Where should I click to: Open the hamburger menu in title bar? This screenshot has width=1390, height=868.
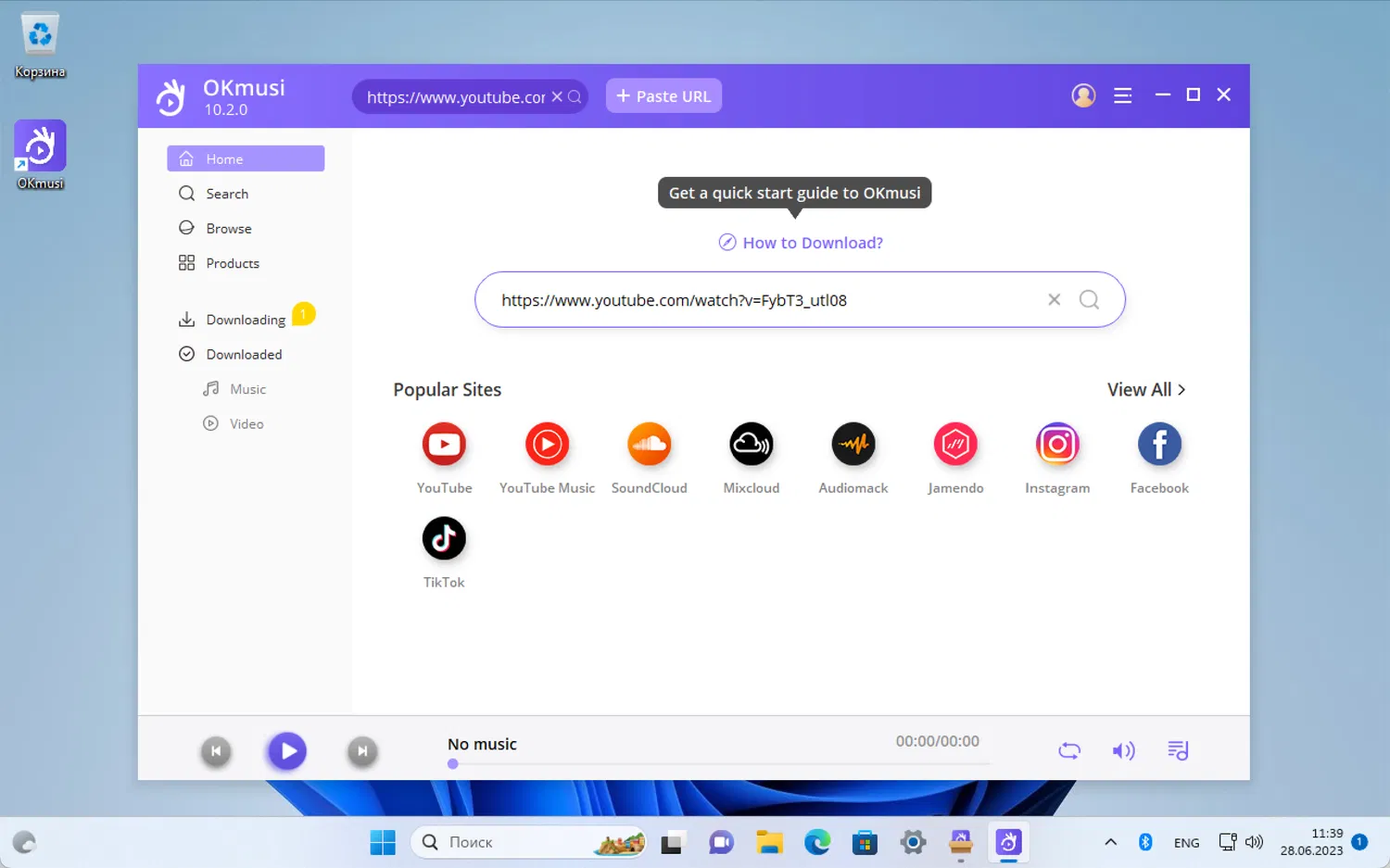pyautogui.click(x=1123, y=95)
